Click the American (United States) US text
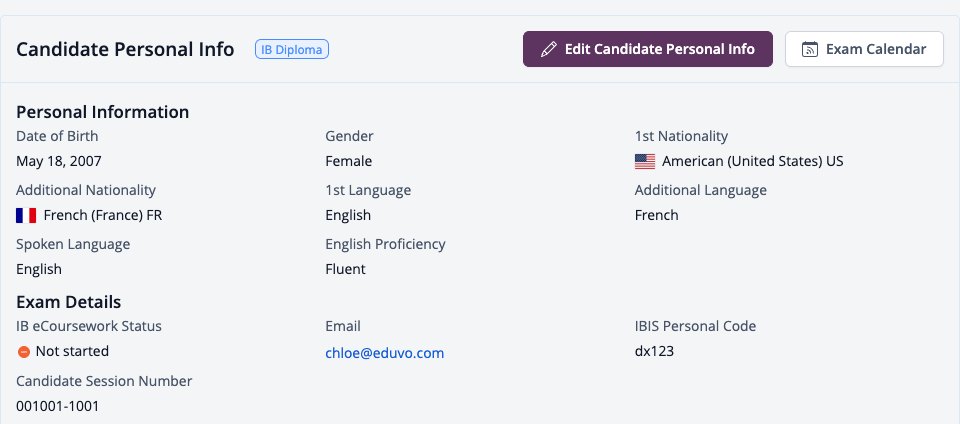The width and height of the screenshot is (960, 424). (x=752, y=162)
